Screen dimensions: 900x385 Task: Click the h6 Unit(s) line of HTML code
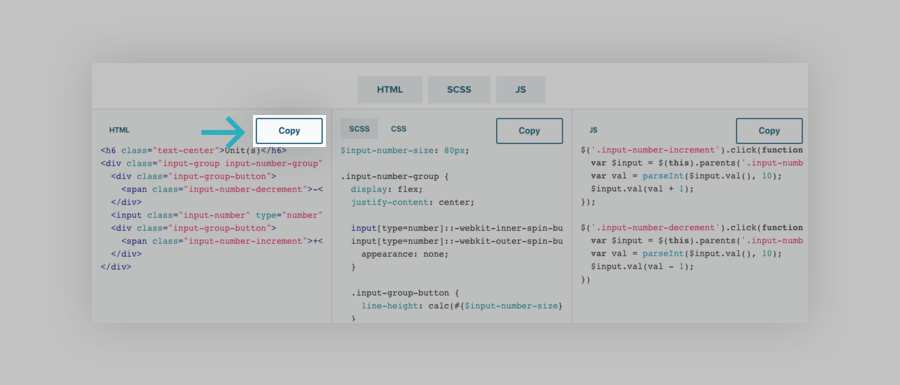(x=193, y=150)
